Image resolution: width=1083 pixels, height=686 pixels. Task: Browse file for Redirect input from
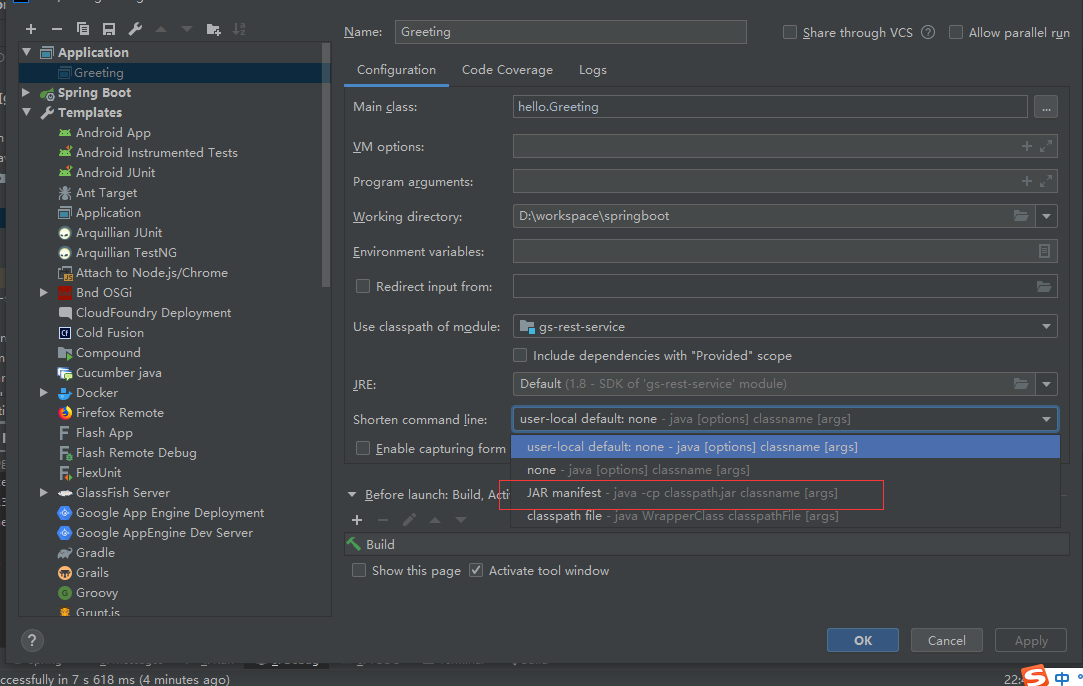tap(1044, 287)
